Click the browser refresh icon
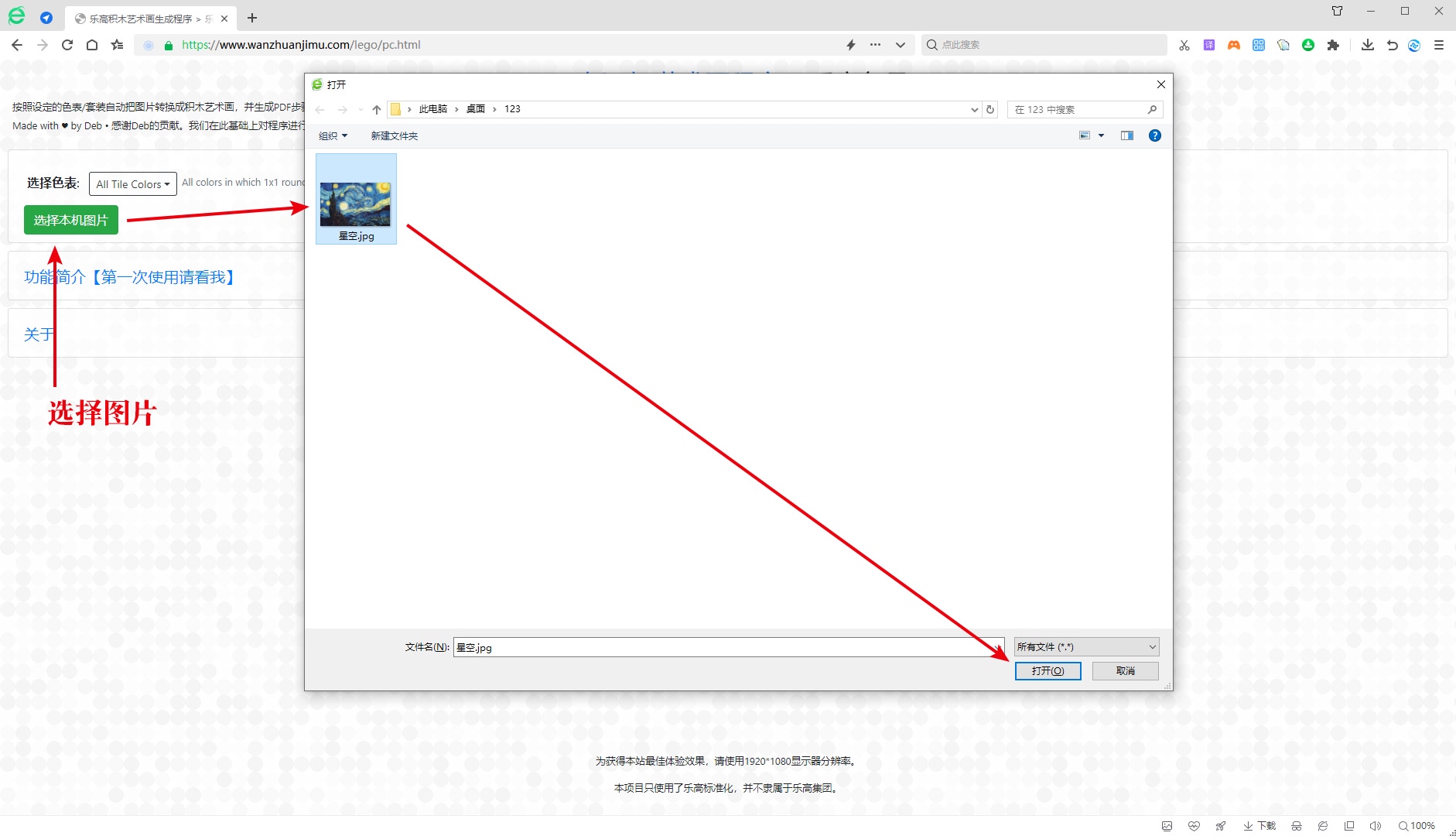This screenshot has height=836, width=1456. coord(67,45)
